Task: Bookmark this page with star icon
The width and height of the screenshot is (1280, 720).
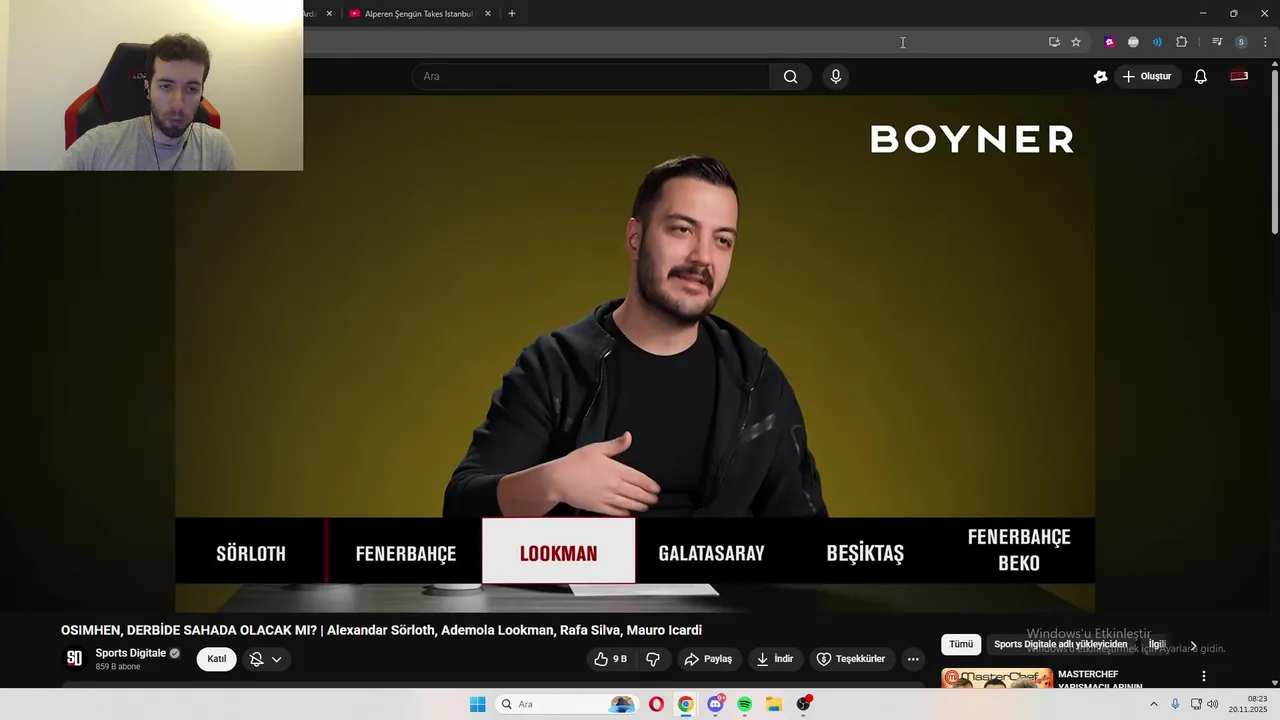Action: click(x=1076, y=42)
